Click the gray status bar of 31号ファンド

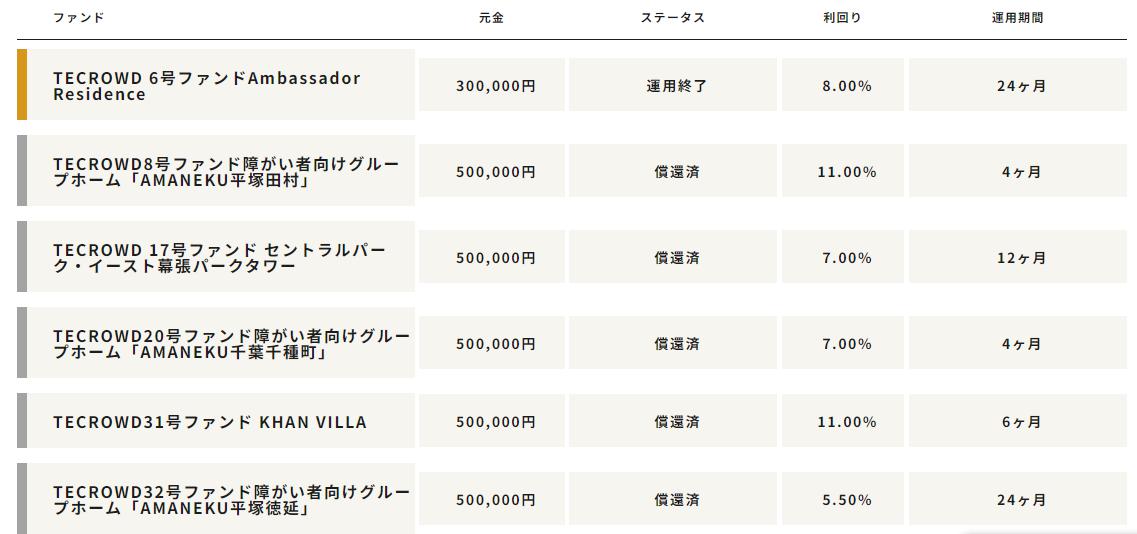point(22,421)
